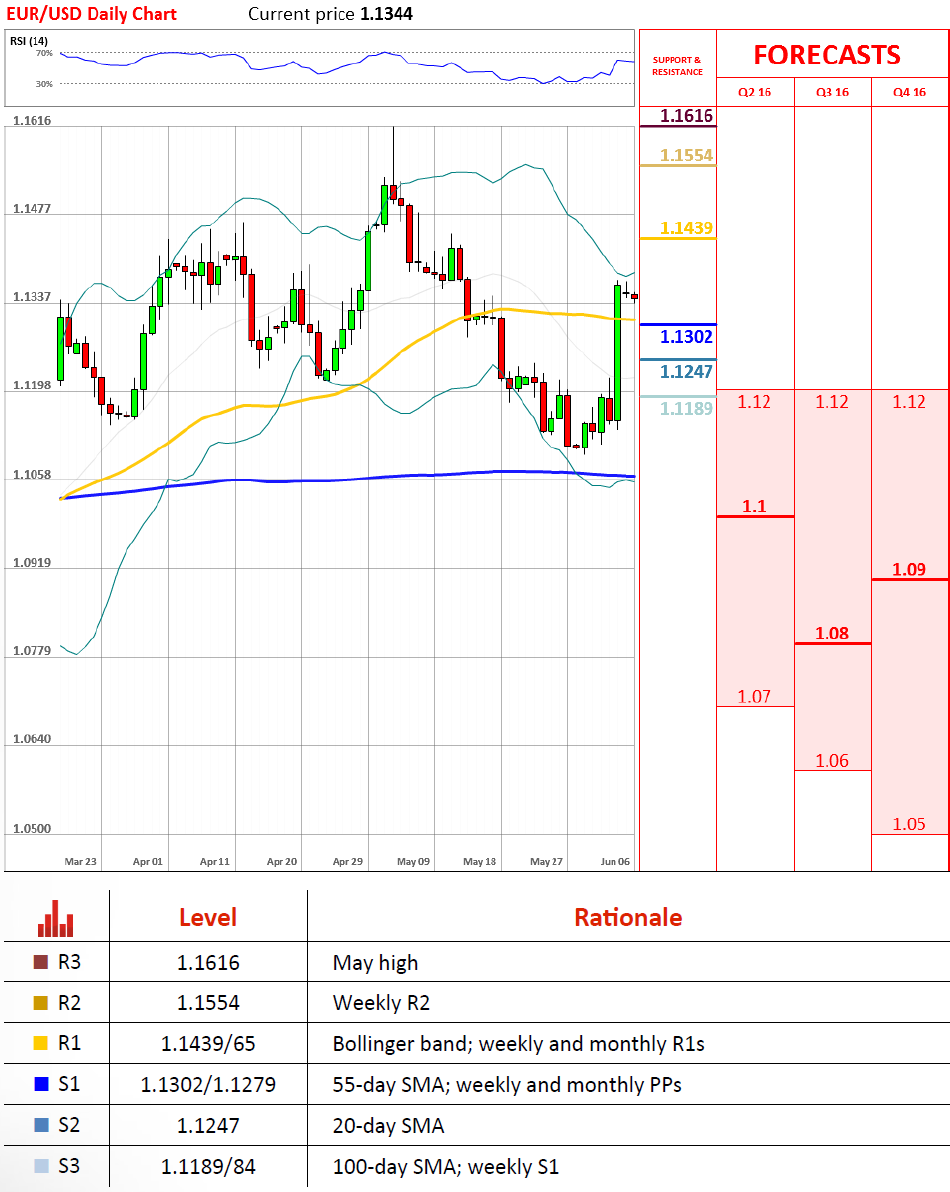Click the S3 light blue color swatch
Image resolution: width=950 pixels, height=1192 pixels.
(41, 1165)
